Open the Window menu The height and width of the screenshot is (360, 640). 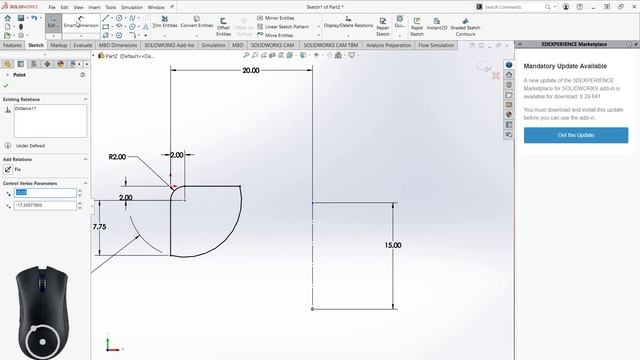[x=156, y=7]
